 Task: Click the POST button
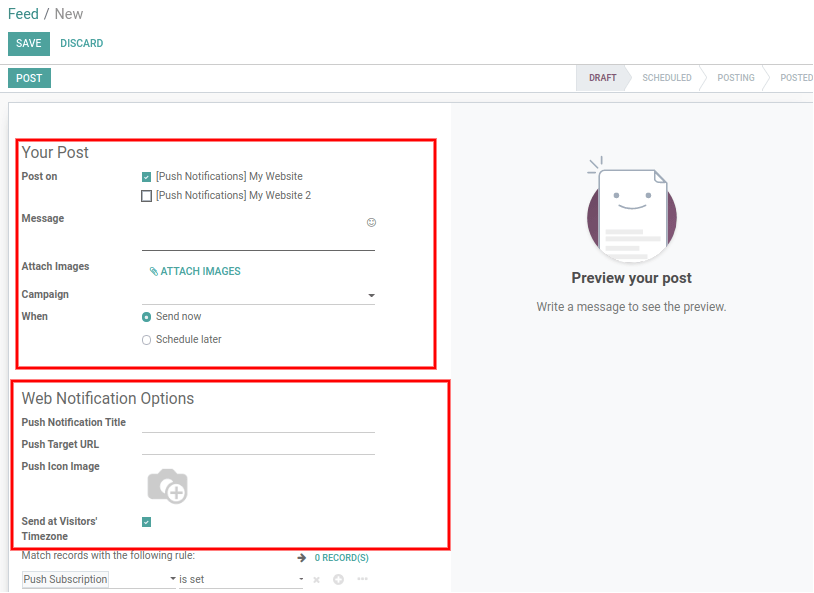(x=29, y=78)
